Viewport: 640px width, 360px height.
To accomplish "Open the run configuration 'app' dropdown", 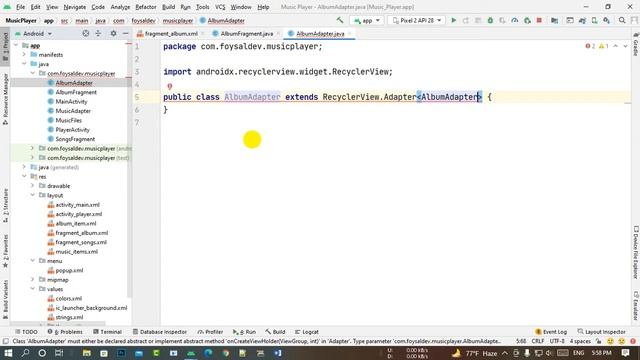I will (x=367, y=20).
